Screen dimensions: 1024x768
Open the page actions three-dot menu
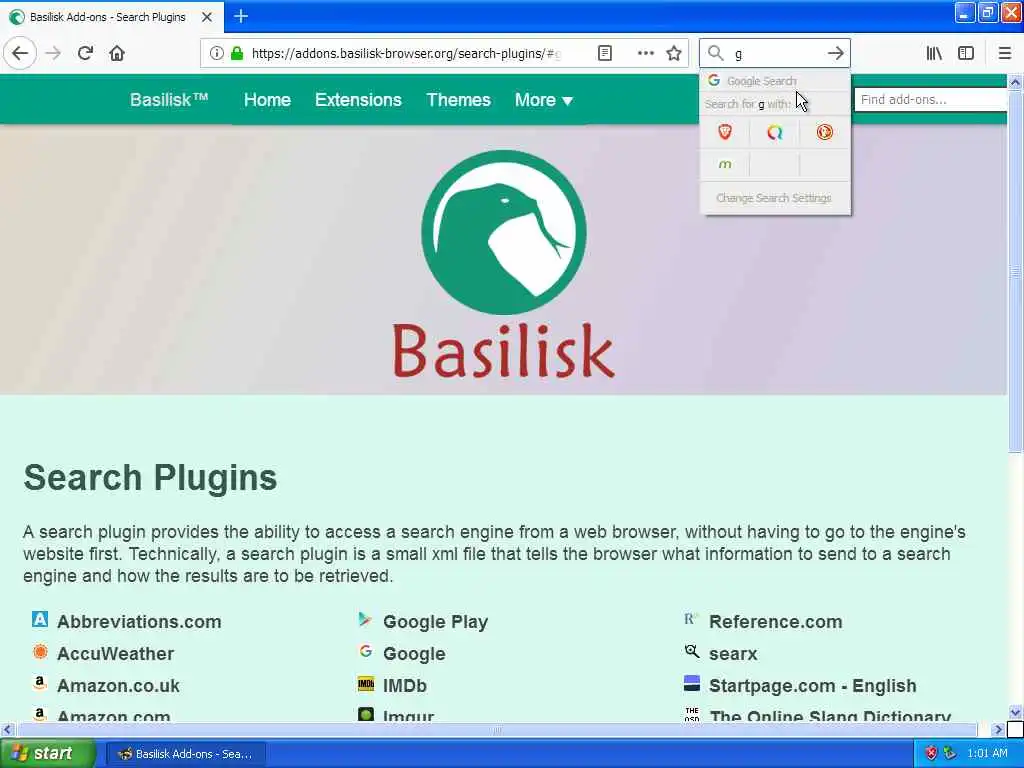(645, 53)
